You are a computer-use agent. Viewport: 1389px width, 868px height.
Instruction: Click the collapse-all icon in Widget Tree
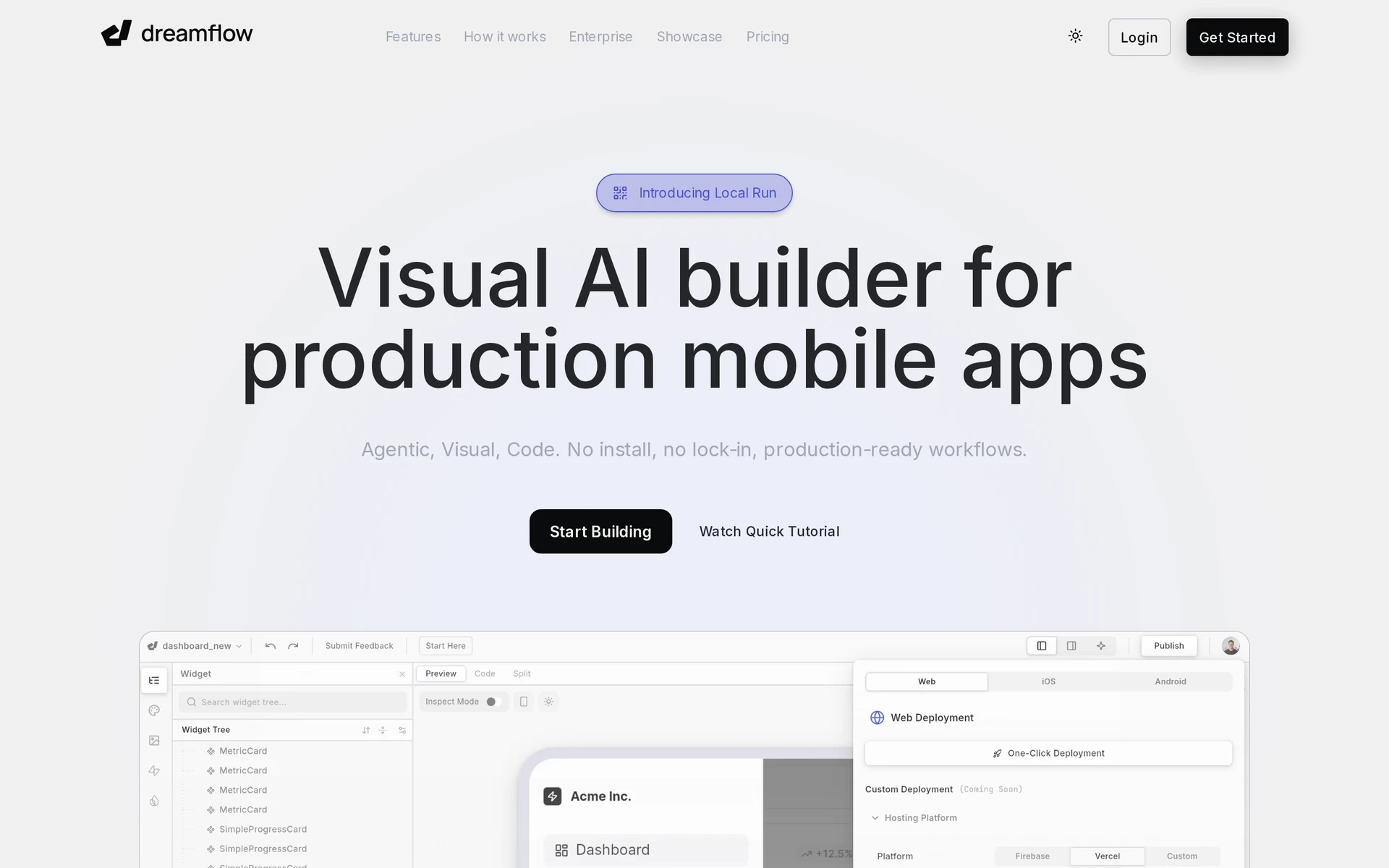(383, 731)
